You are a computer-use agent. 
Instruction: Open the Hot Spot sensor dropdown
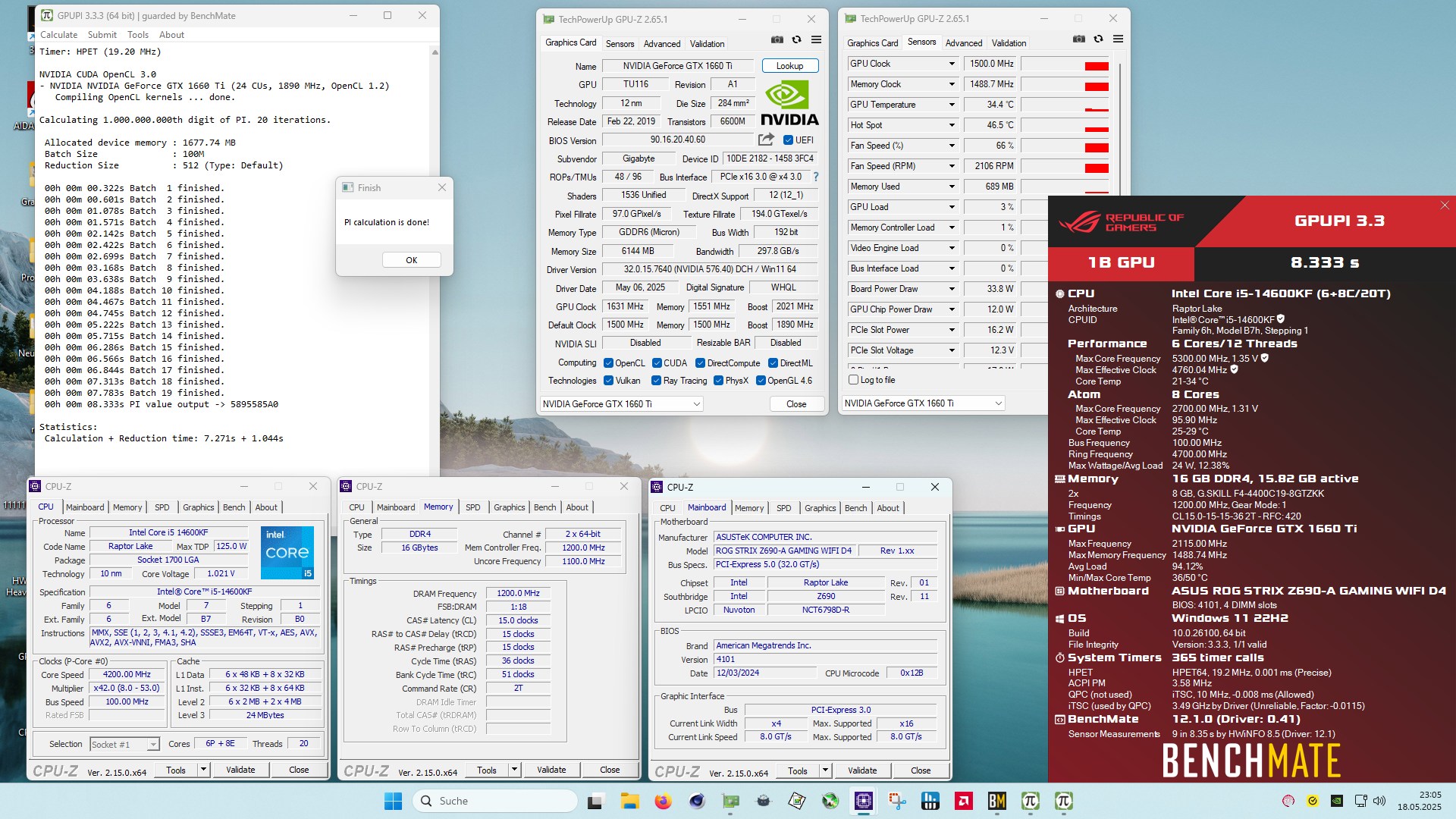pyautogui.click(x=952, y=125)
